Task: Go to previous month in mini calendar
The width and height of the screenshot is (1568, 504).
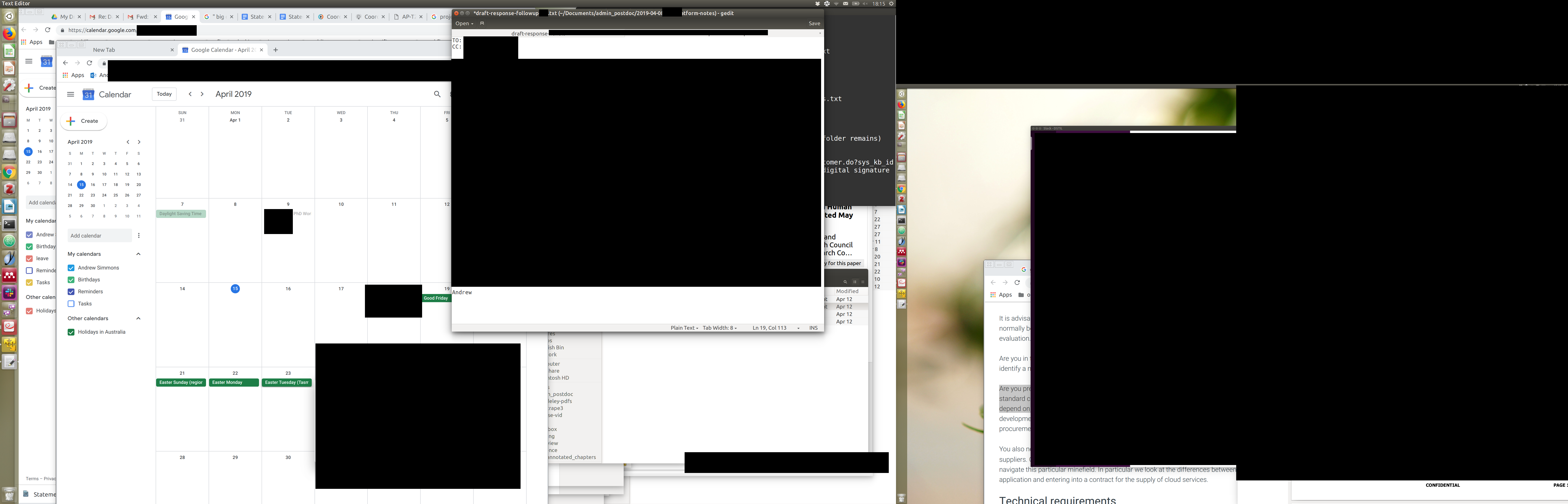Action: 128,142
